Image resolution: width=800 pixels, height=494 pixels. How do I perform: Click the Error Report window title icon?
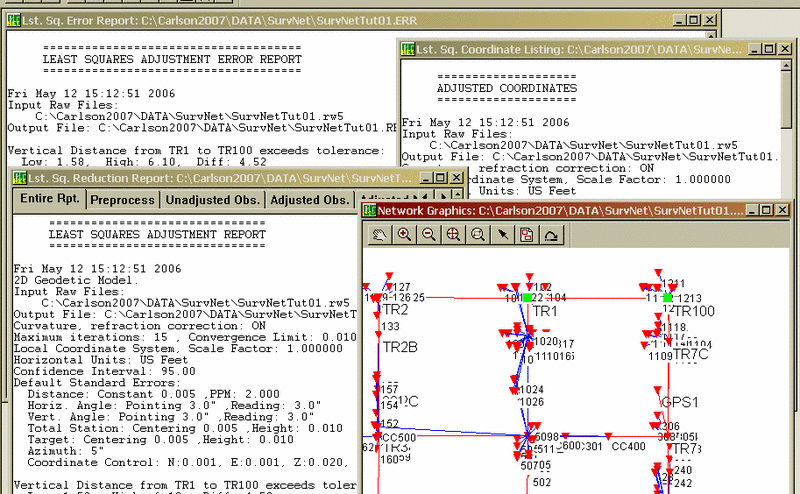14,20
